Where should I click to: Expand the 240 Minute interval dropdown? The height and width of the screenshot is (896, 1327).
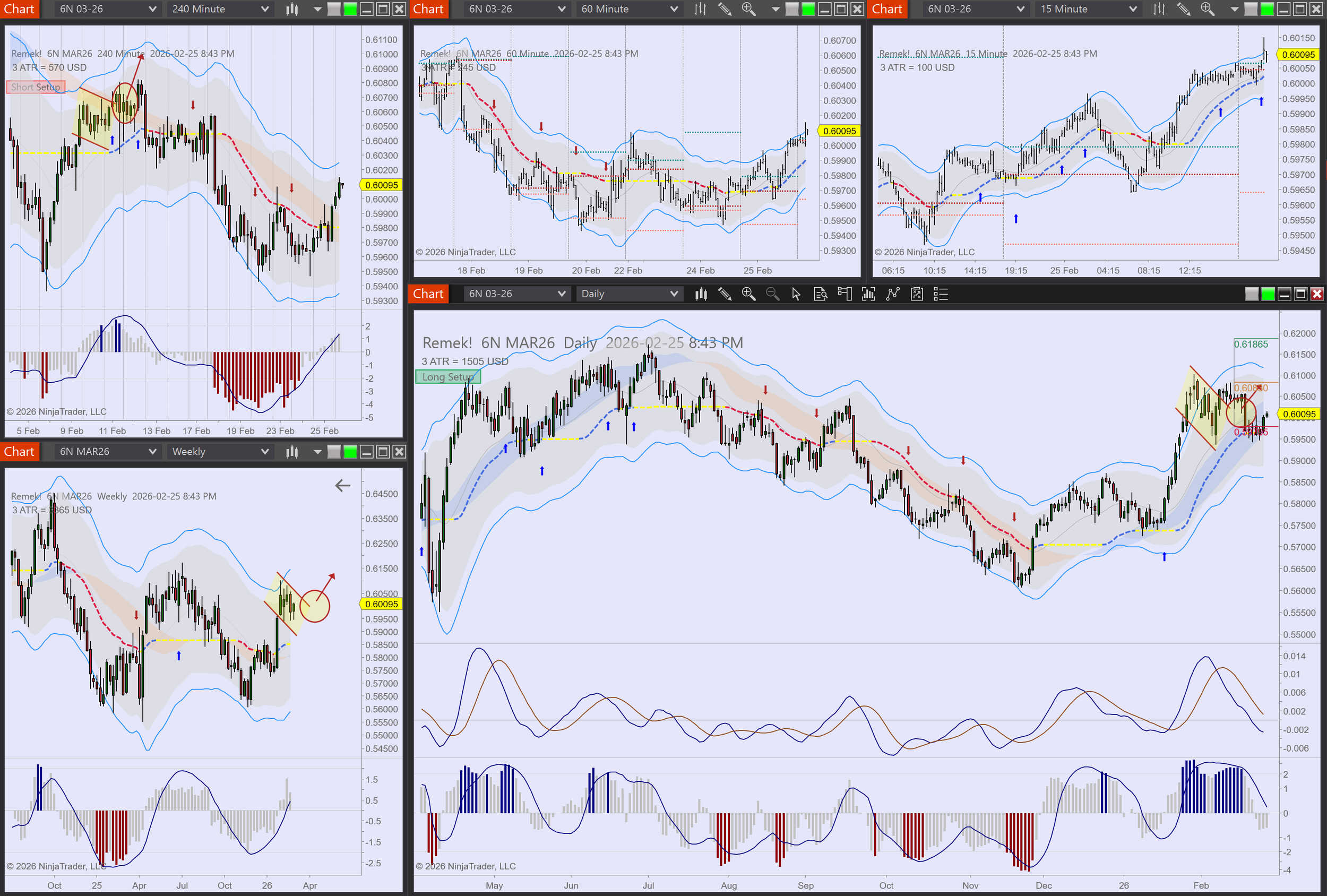click(220, 9)
